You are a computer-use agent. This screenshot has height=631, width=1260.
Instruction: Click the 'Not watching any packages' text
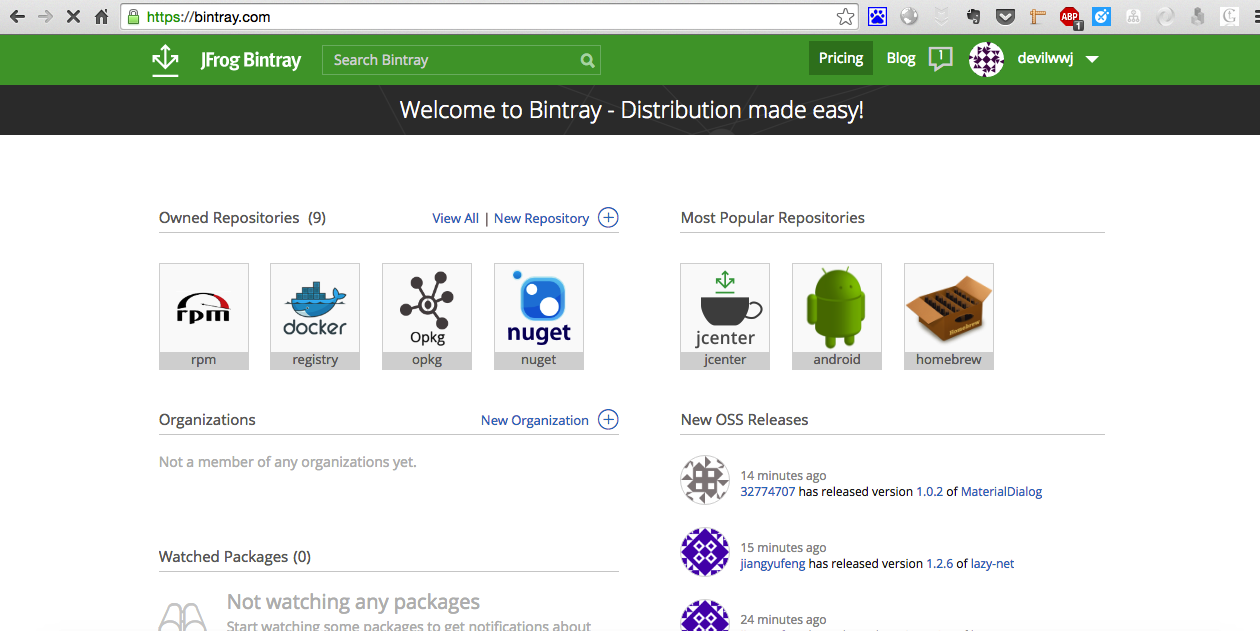(353, 602)
